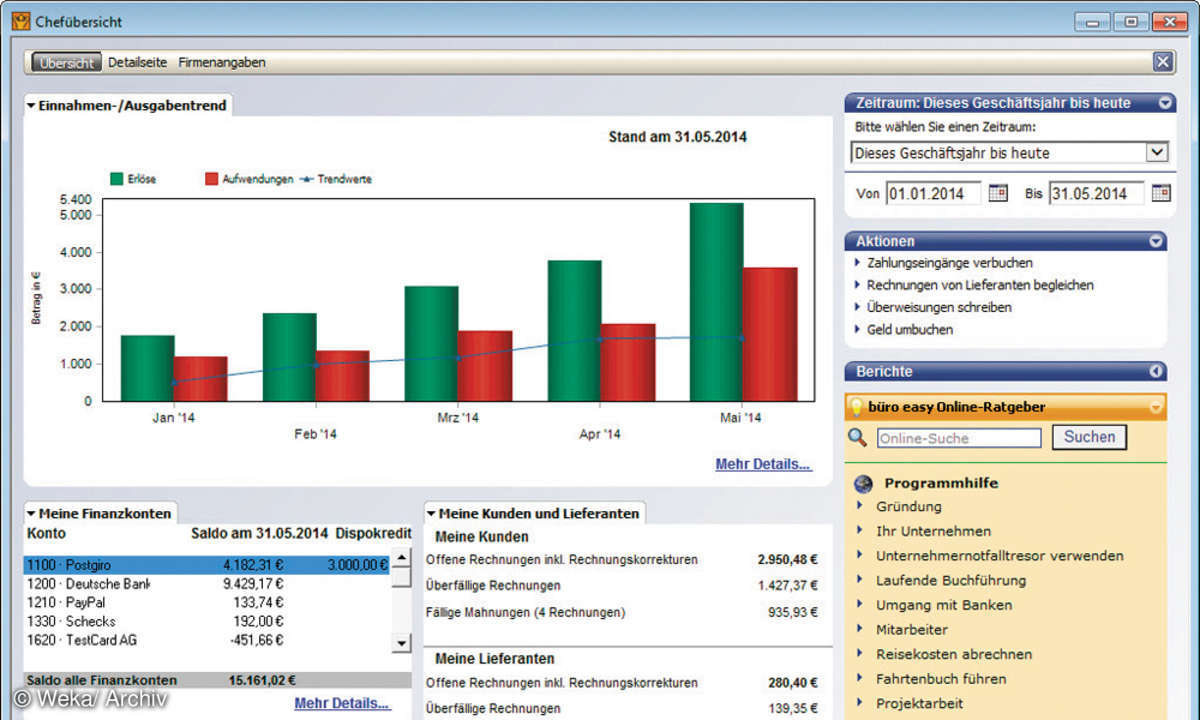The height and width of the screenshot is (720, 1200).
Task: Click Fällige Mahnungen (4 Rechnungen) row
Action: [x=622, y=612]
